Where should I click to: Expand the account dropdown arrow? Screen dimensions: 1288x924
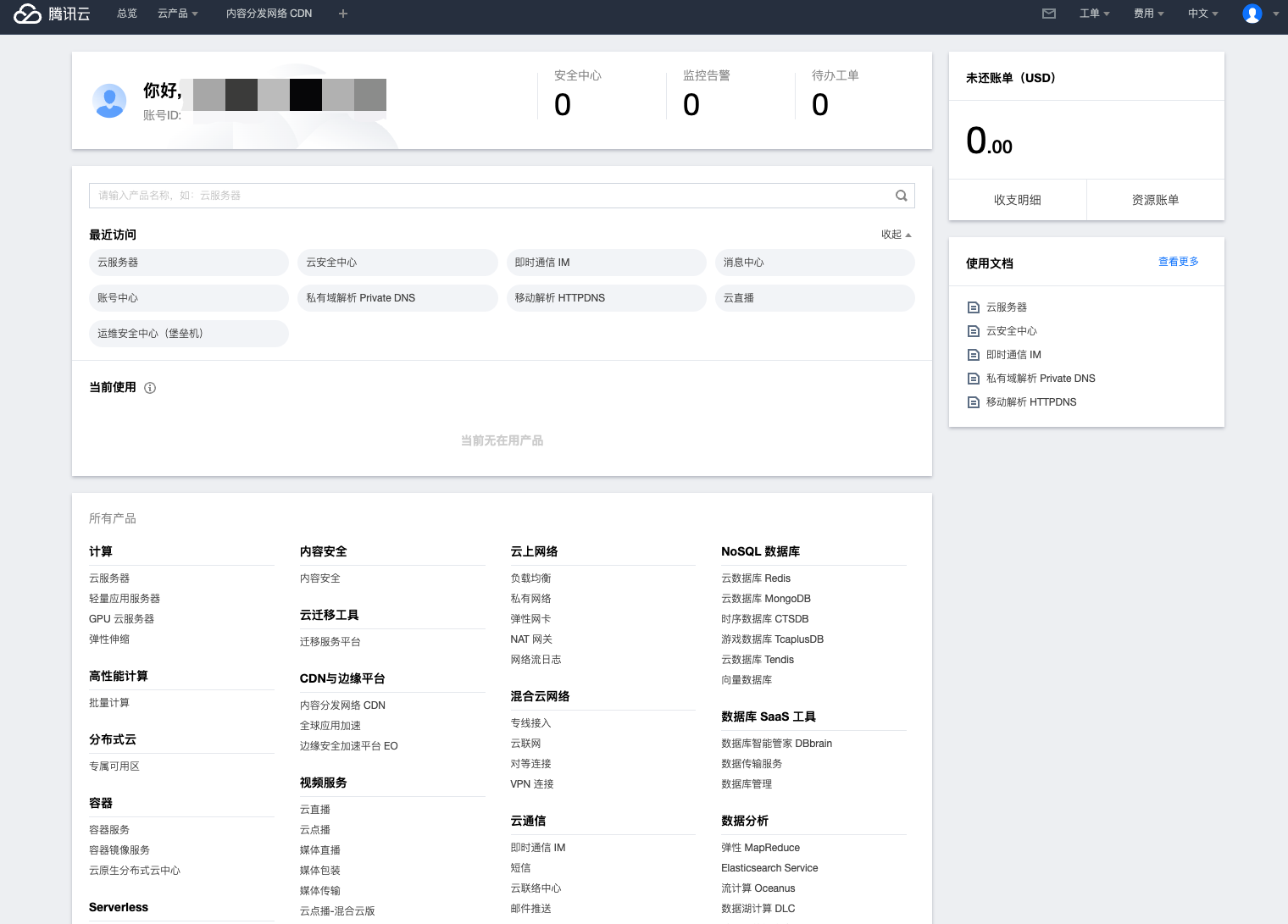1275,14
